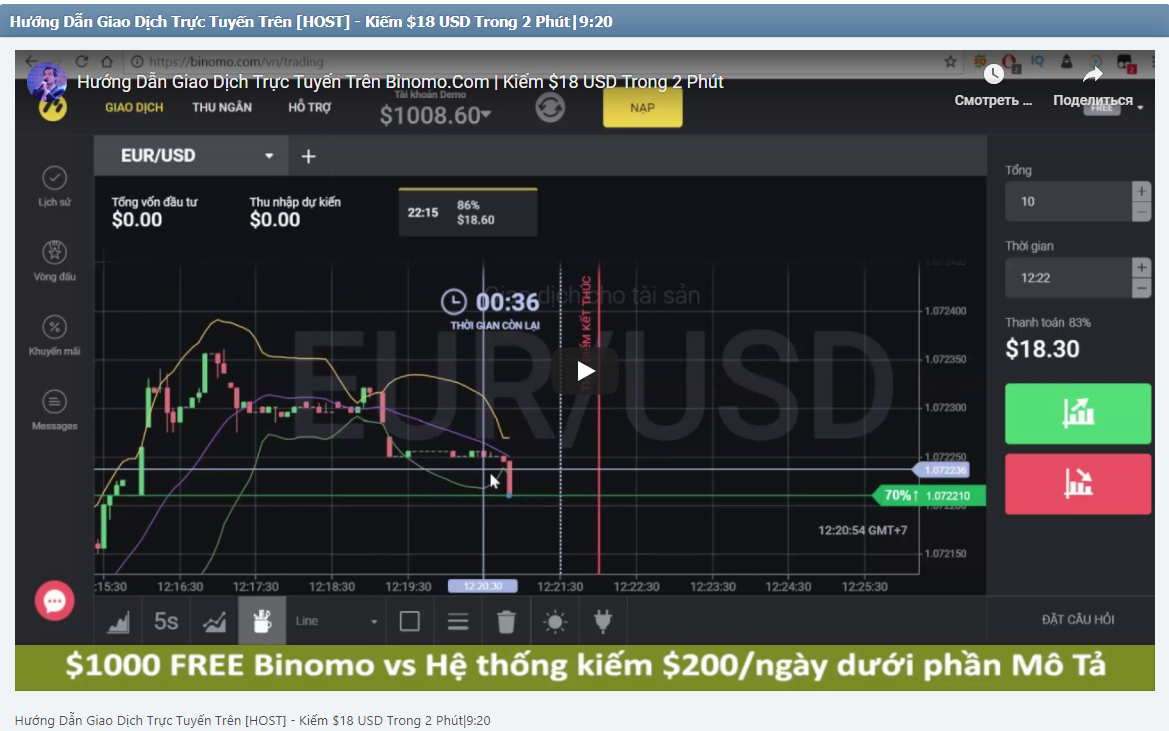Open the Khuyến mãi promotions panel
Screen dimensions: 1169x731
53,332
